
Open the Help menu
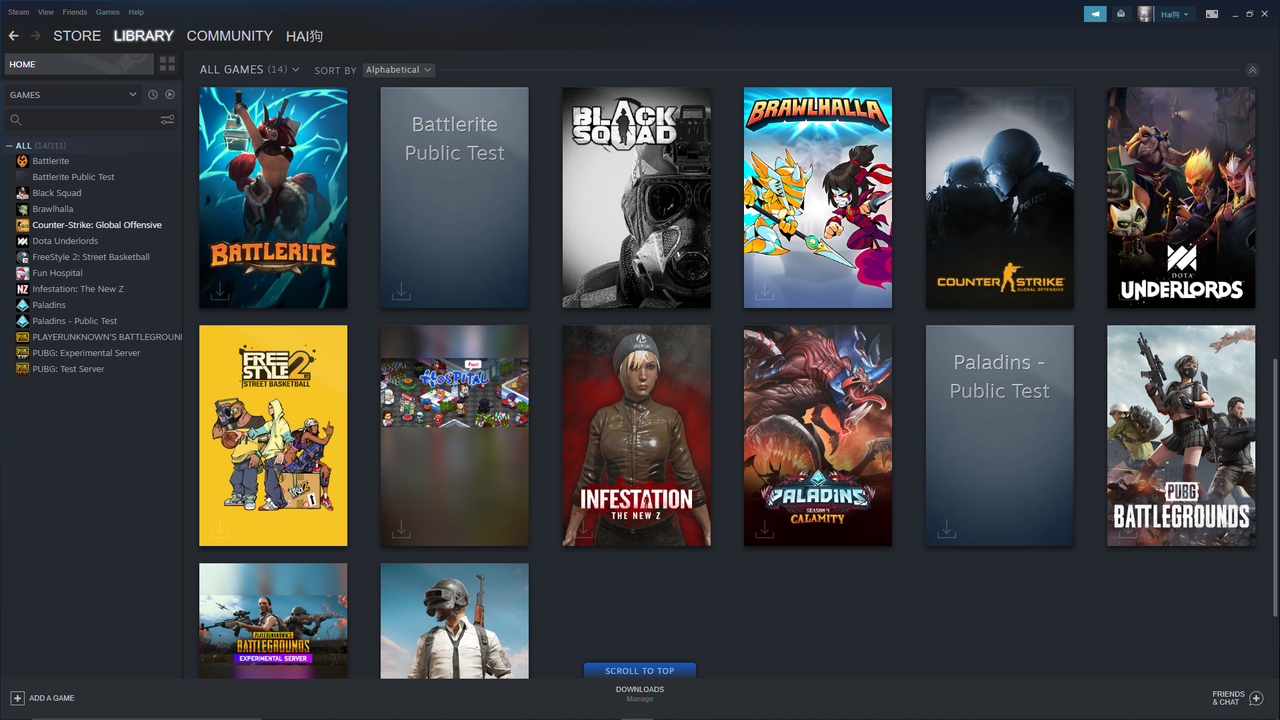[136, 12]
